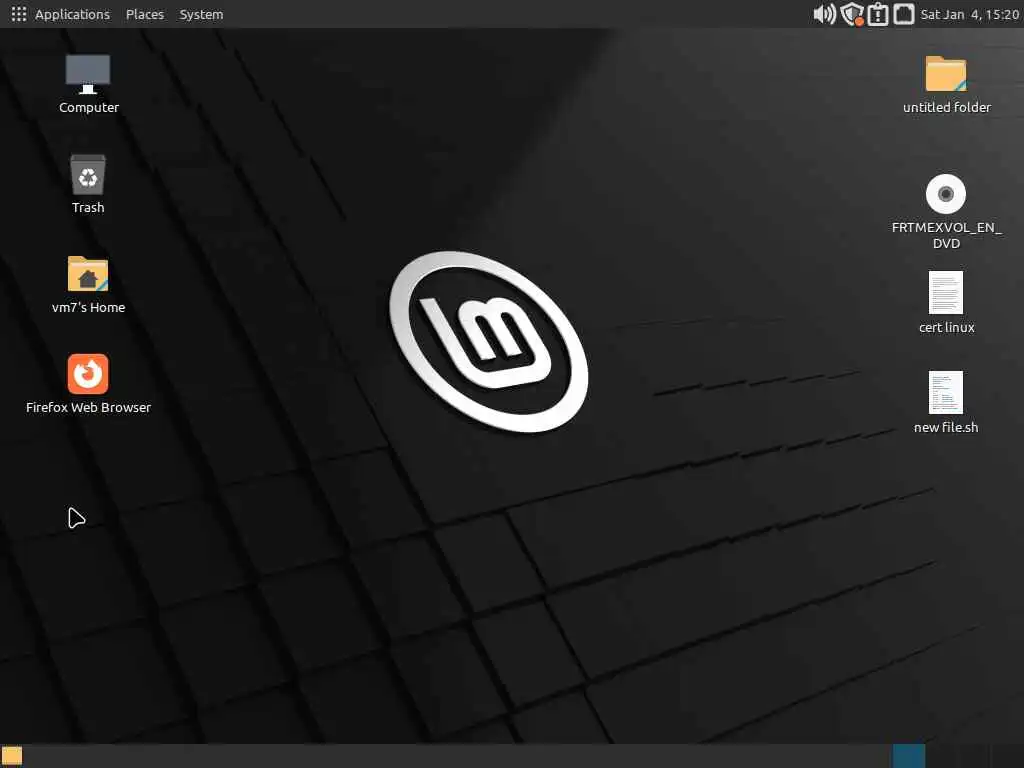Open the volume speaker icon in the tray
Image resolution: width=1024 pixels, height=768 pixels.
(824, 14)
